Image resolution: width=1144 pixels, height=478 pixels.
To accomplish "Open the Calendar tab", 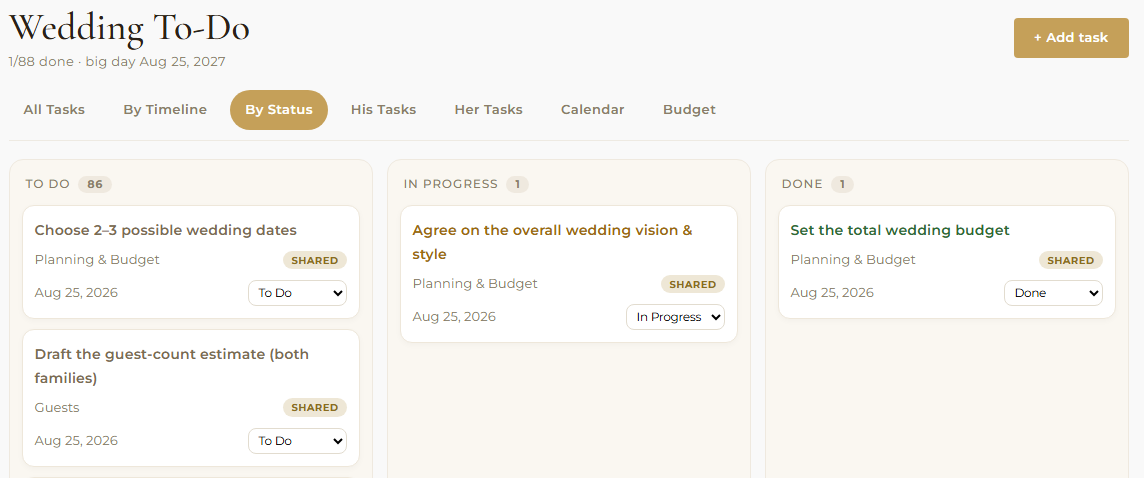I will click(x=592, y=109).
